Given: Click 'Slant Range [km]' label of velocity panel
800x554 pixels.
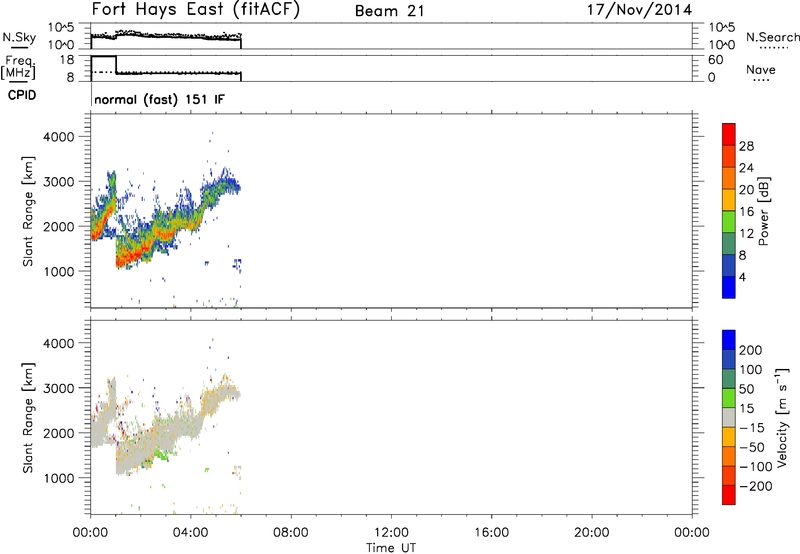Looking at the screenshot, I should (x=28, y=418).
